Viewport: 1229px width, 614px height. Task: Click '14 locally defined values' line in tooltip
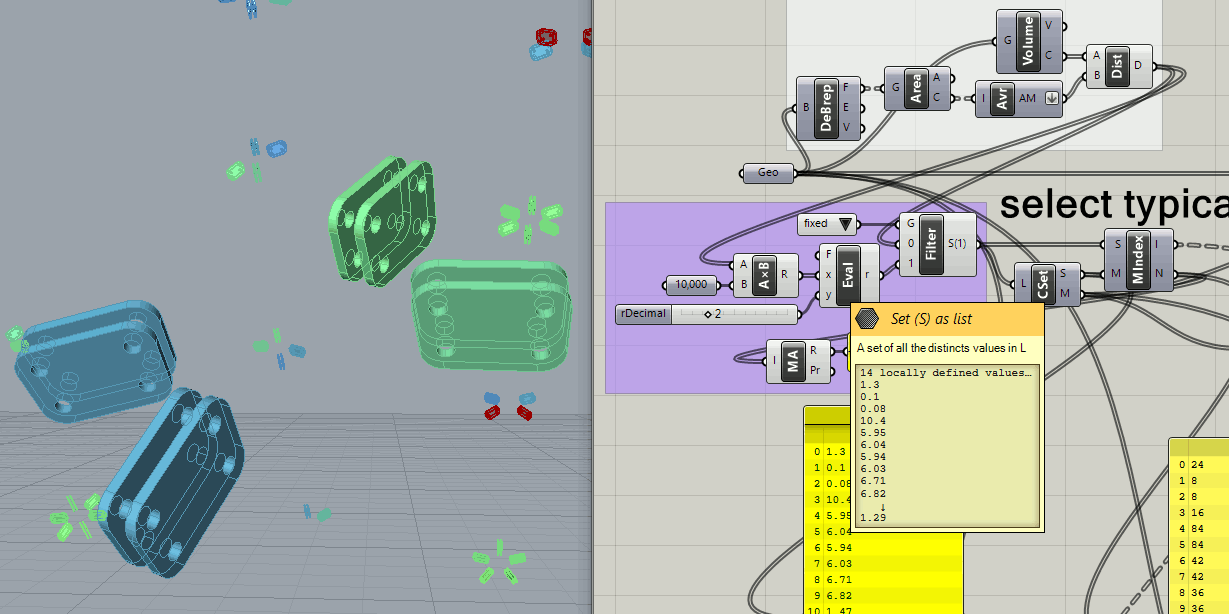point(945,372)
